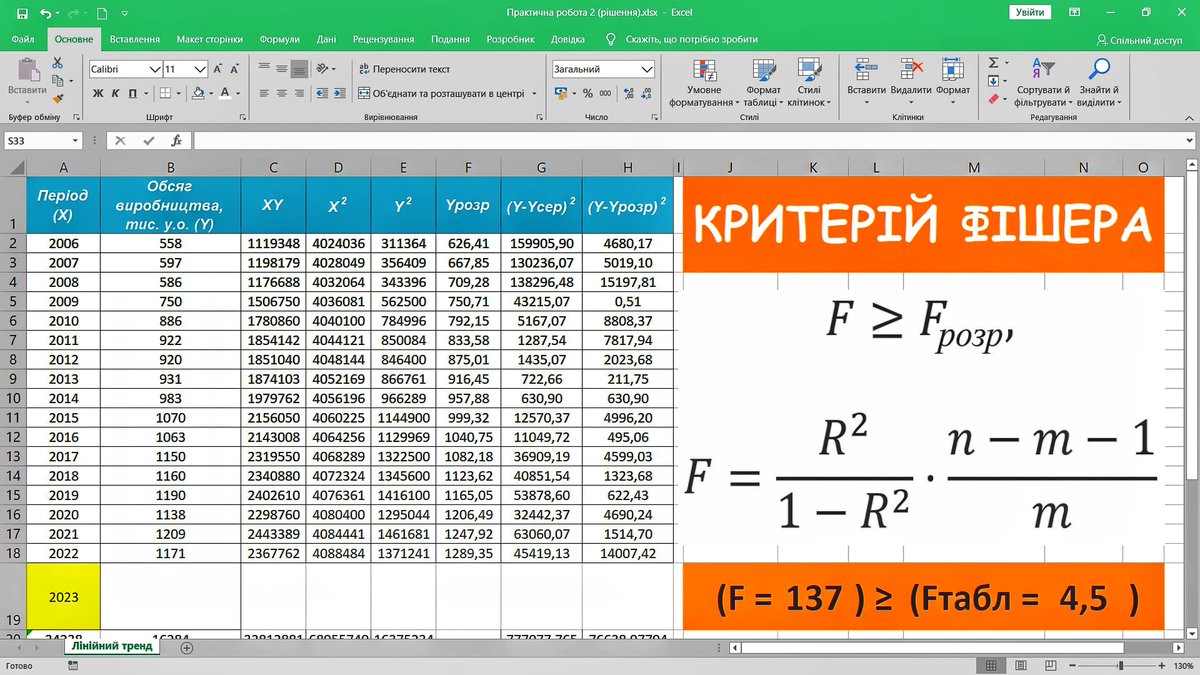This screenshot has width=1200, height=675.
Task: Increase decimal places
Action: [x=627, y=93]
